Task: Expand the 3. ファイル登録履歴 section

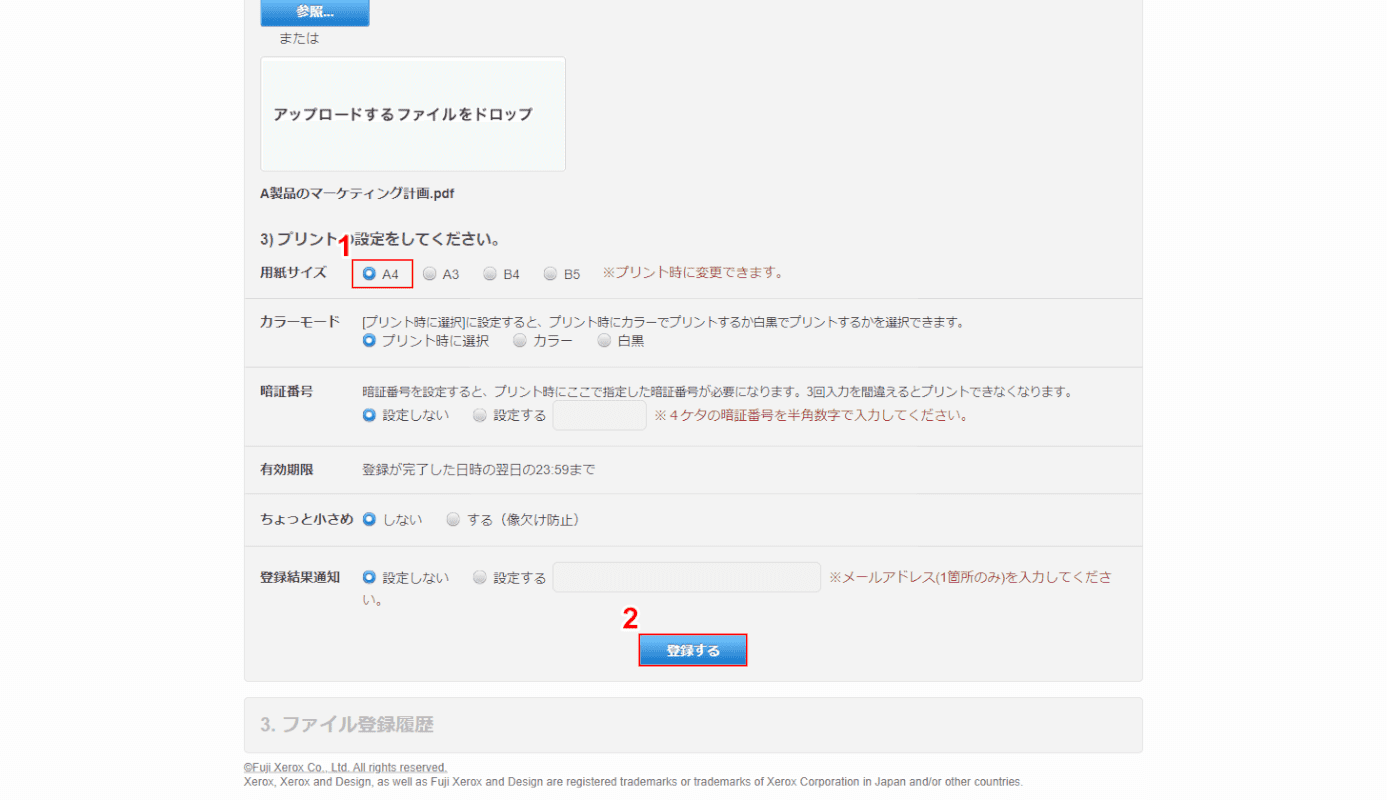Action: tap(693, 725)
